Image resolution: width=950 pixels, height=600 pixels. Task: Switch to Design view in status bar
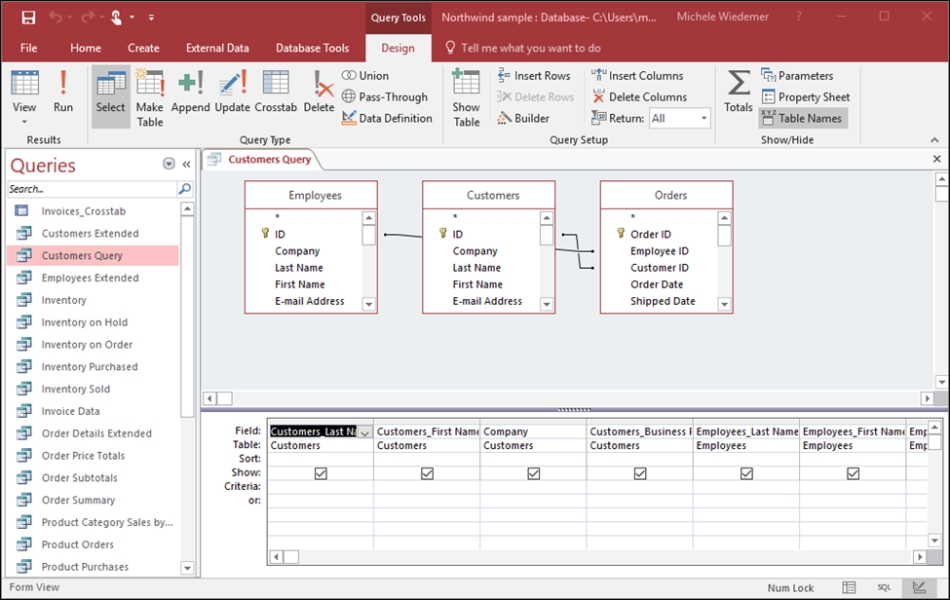[919, 587]
